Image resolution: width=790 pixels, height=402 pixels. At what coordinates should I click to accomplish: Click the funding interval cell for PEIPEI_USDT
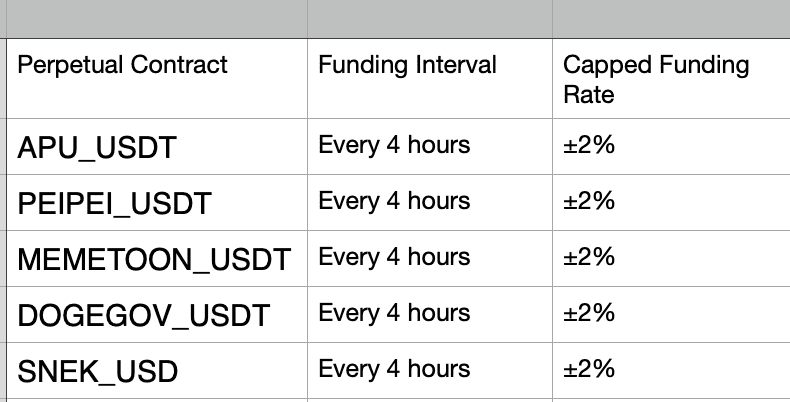pos(429,202)
